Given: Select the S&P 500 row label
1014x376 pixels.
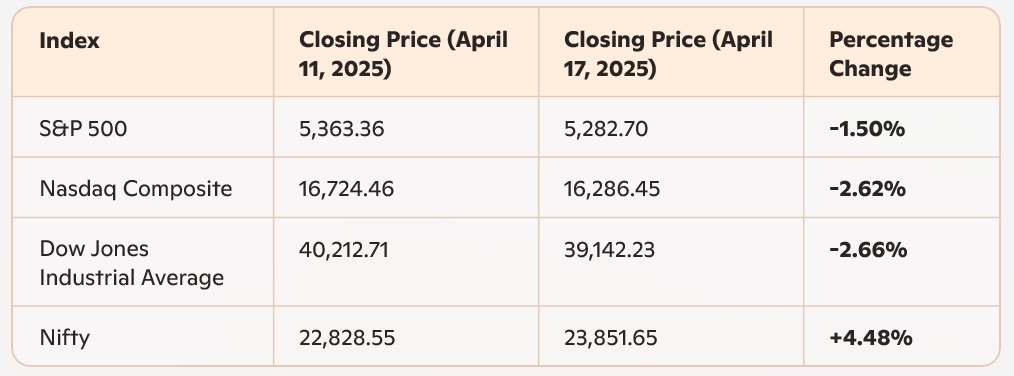Looking at the screenshot, I should click(83, 129).
